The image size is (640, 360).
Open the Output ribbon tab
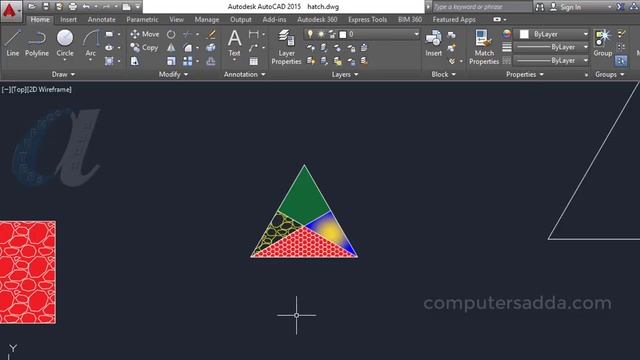[240, 19]
